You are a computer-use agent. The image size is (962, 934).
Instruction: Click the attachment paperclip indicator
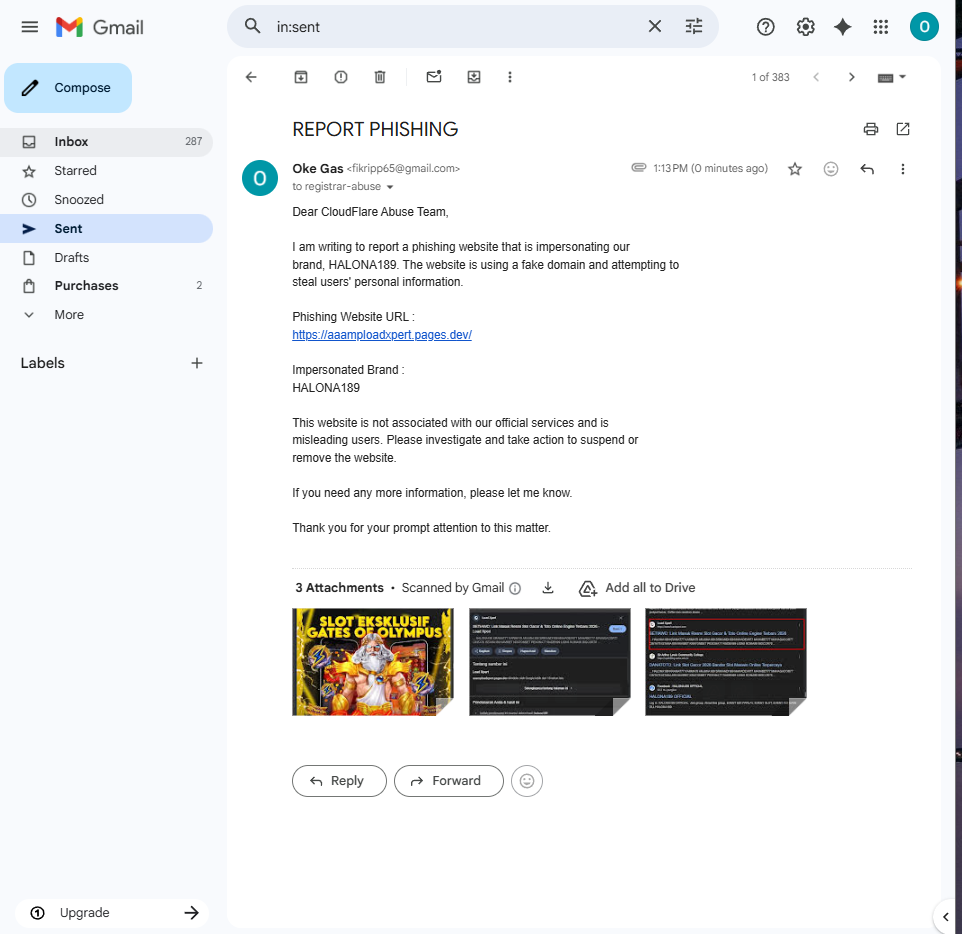639,168
